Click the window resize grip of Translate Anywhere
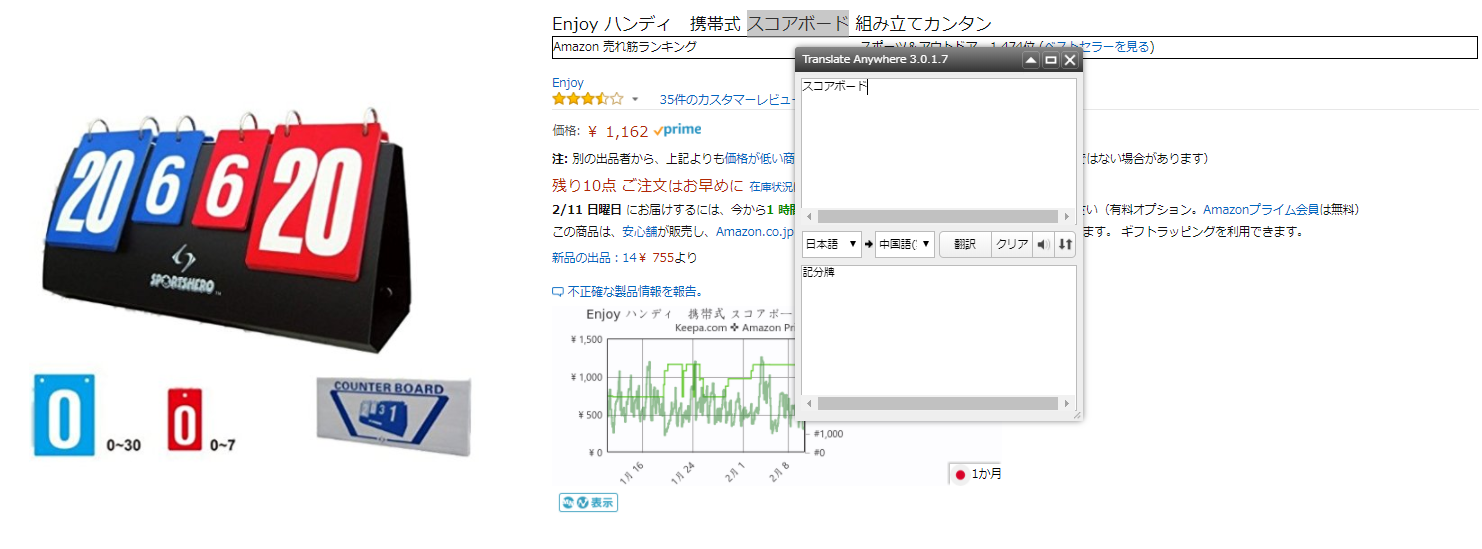The image size is (1482, 549). point(1076,414)
